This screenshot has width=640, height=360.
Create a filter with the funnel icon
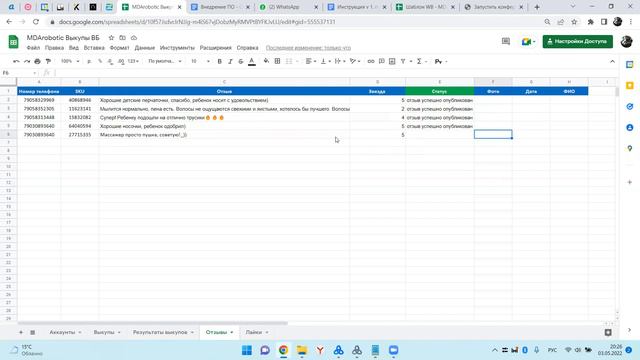[x=403, y=61]
